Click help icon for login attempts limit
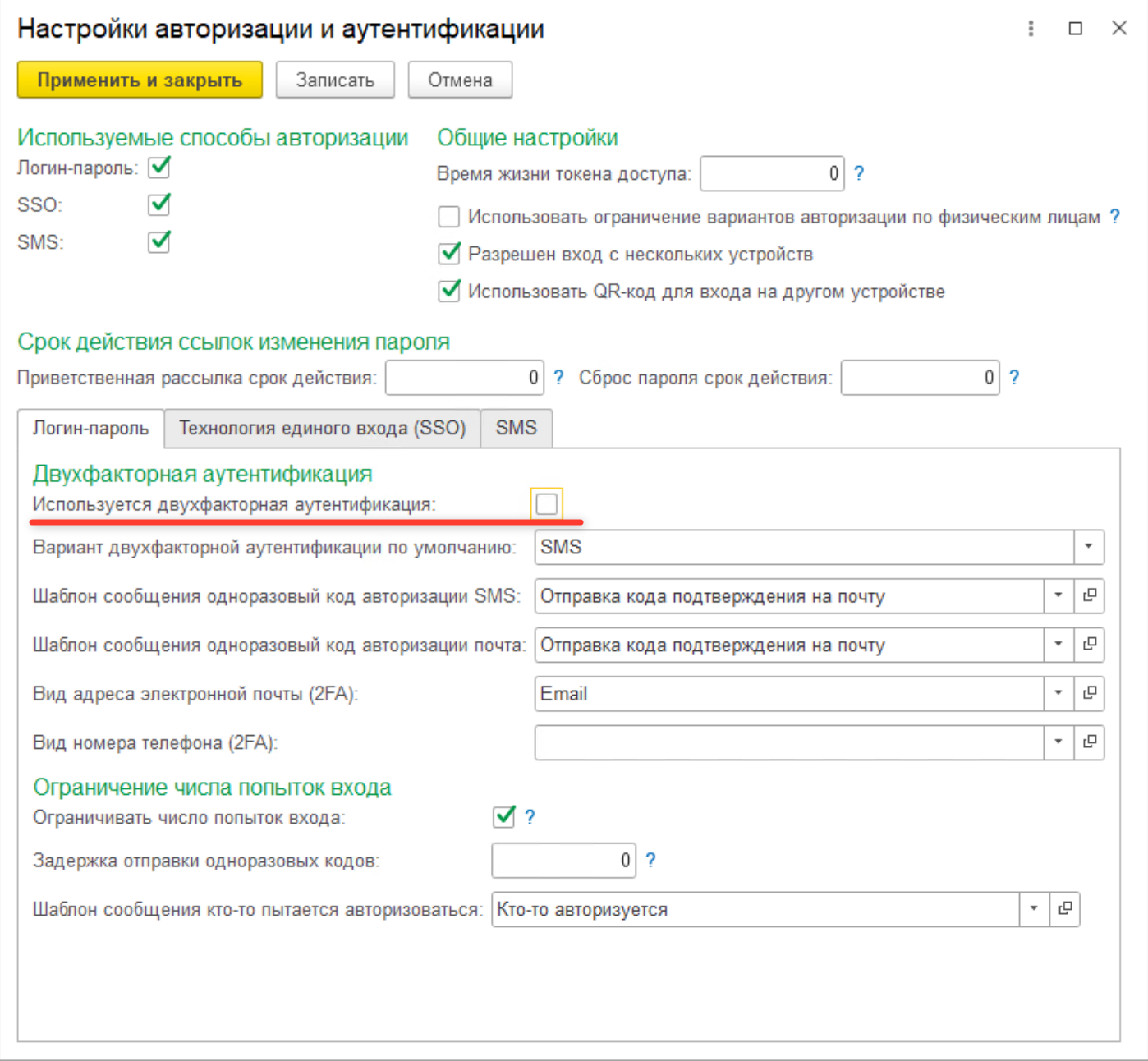1148x1061 pixels. tap(530, 817)
